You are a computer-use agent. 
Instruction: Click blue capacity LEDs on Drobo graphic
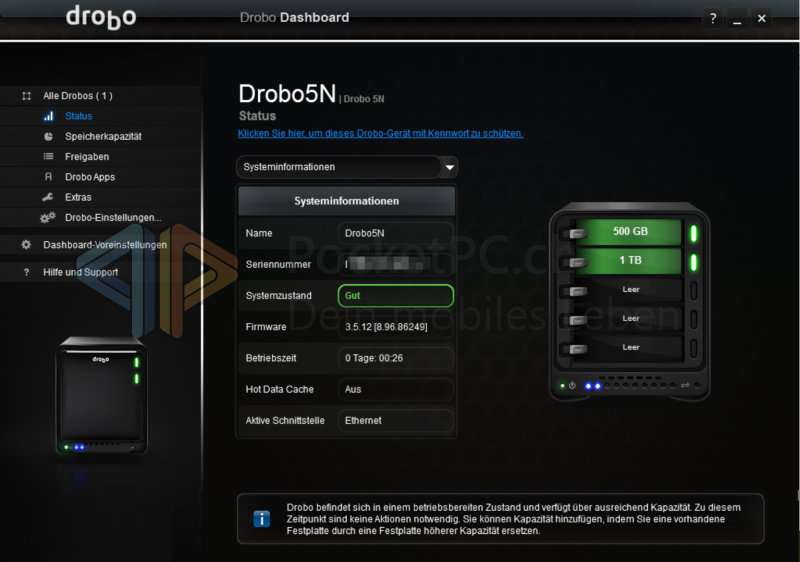point(593,386)
